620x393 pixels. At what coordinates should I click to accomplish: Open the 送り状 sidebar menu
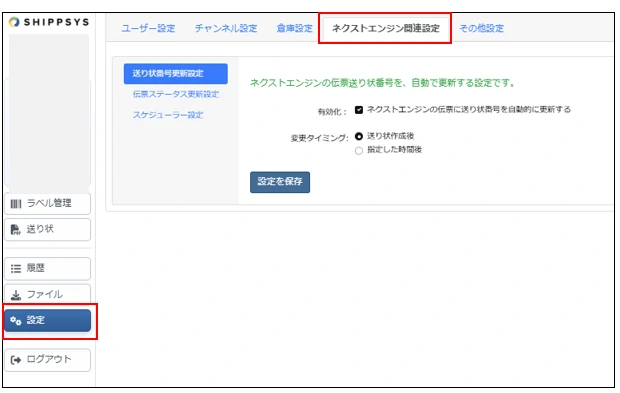(x=48, y=229)
